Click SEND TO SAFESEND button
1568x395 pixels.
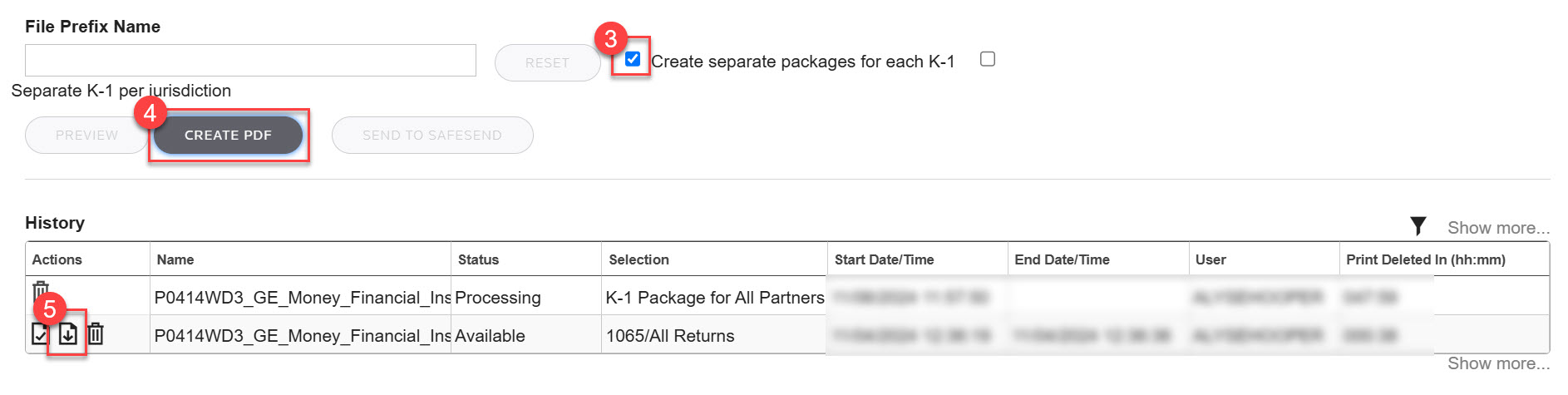(432, 135)
